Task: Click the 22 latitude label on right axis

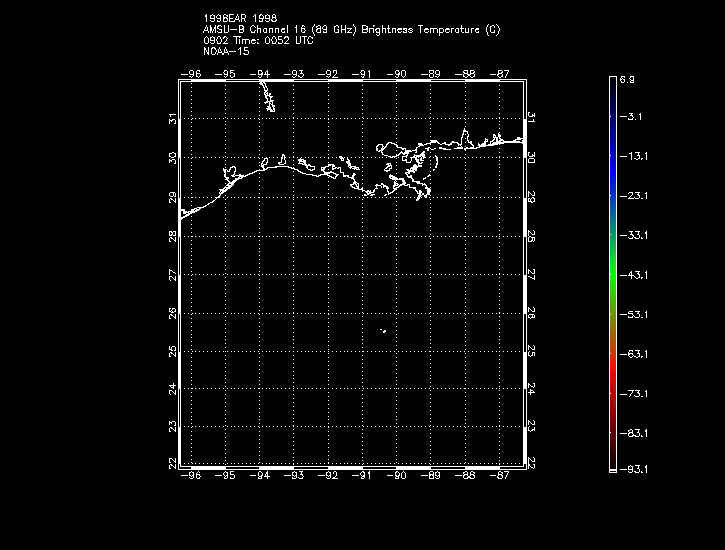Action: 531,462
